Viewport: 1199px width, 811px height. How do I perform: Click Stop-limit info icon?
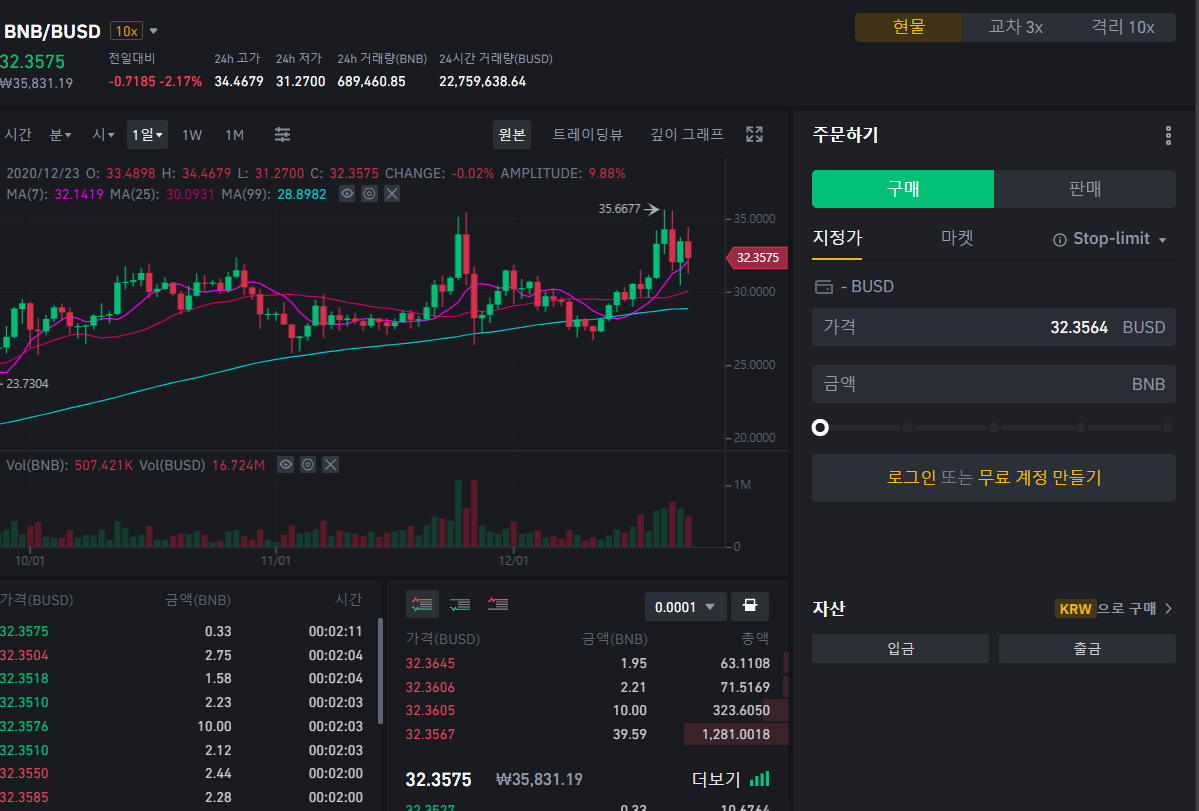[1060, 240]
